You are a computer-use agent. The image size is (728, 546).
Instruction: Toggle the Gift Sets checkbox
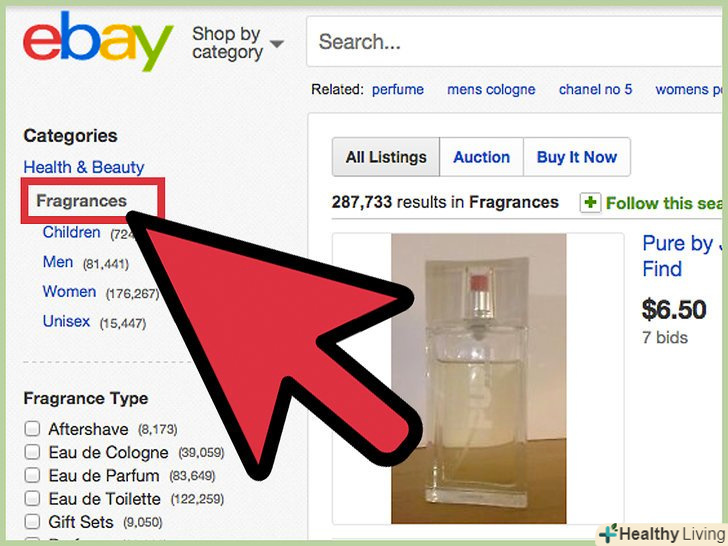click(x=32, y=521)
